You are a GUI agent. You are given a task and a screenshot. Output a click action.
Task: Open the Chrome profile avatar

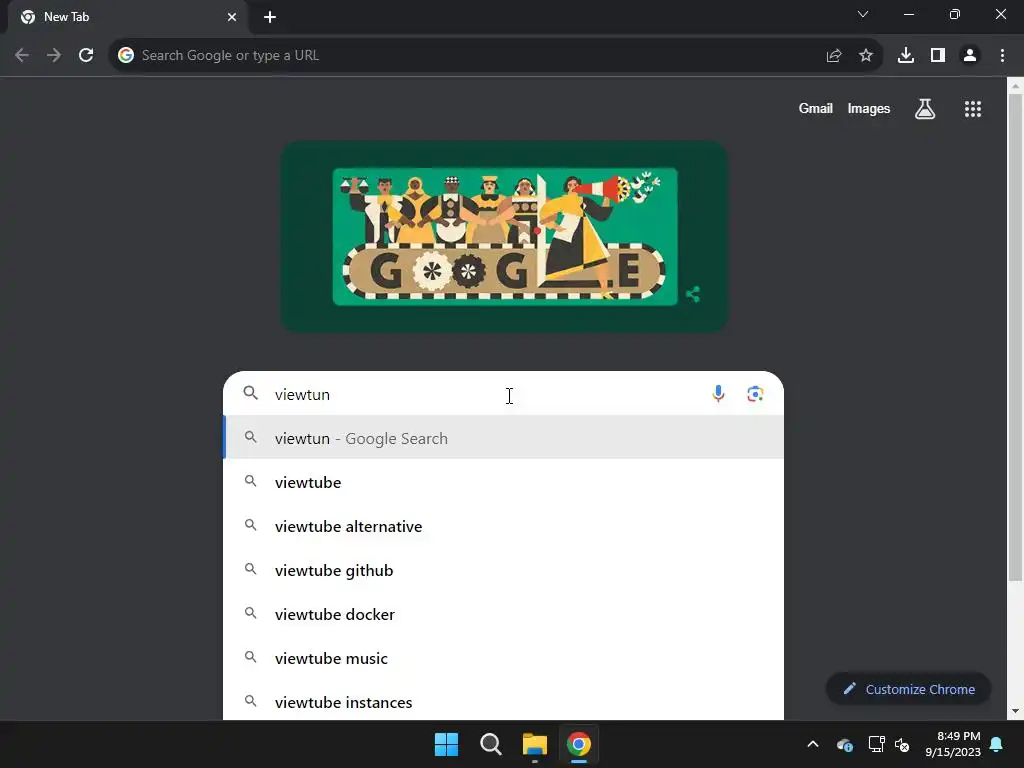tap(970, 56)
